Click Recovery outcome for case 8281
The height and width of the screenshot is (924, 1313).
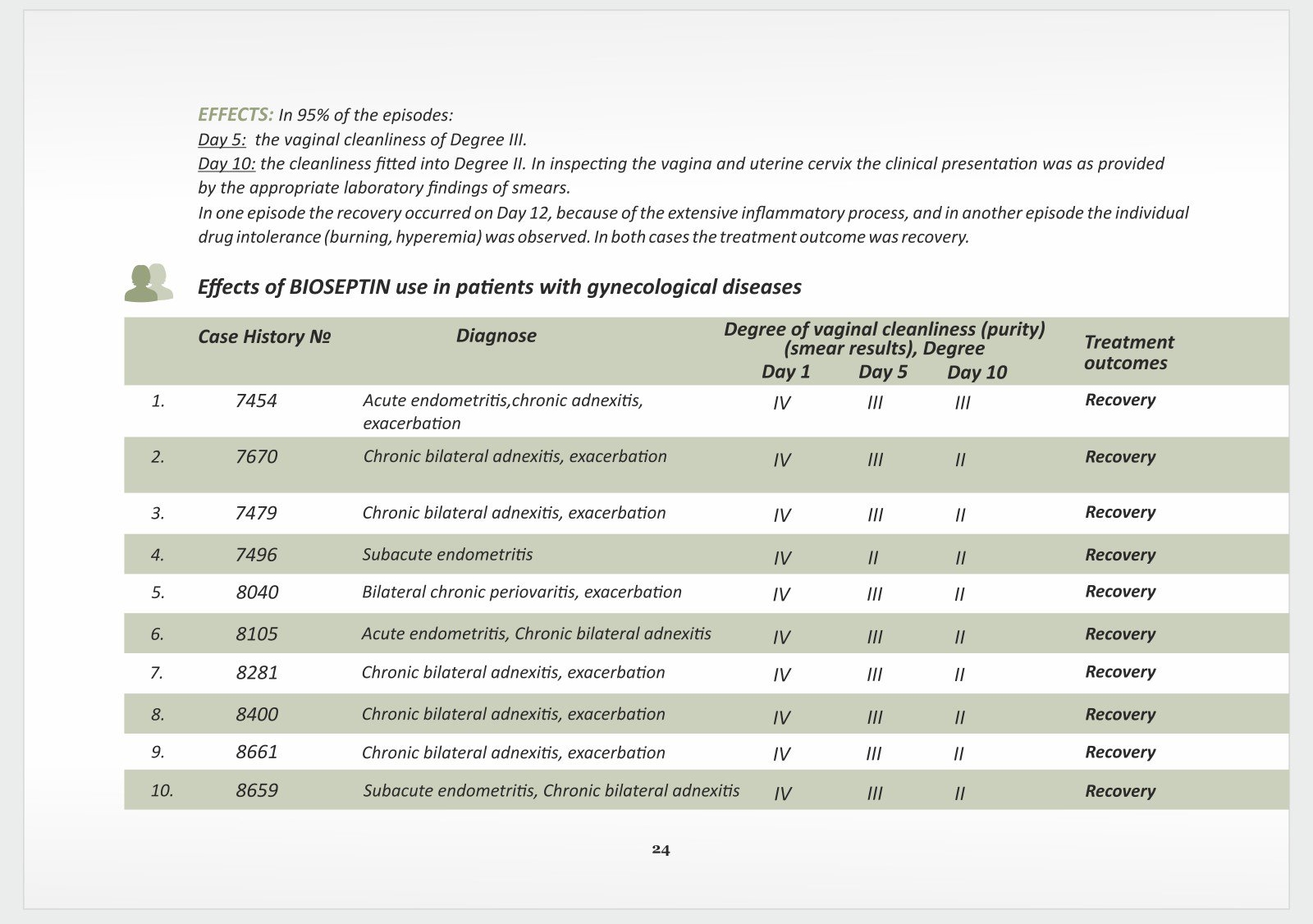1120,672
